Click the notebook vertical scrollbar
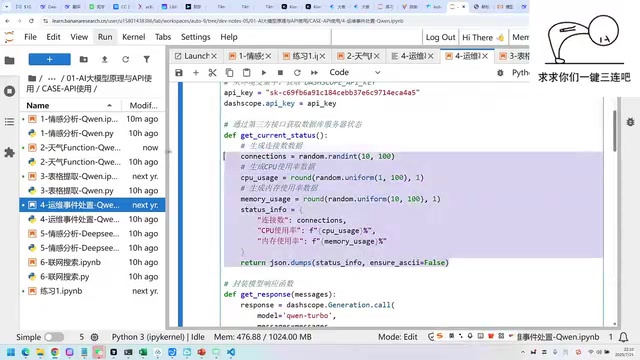This screenshot has width=640, height=360. coord(615,131)
